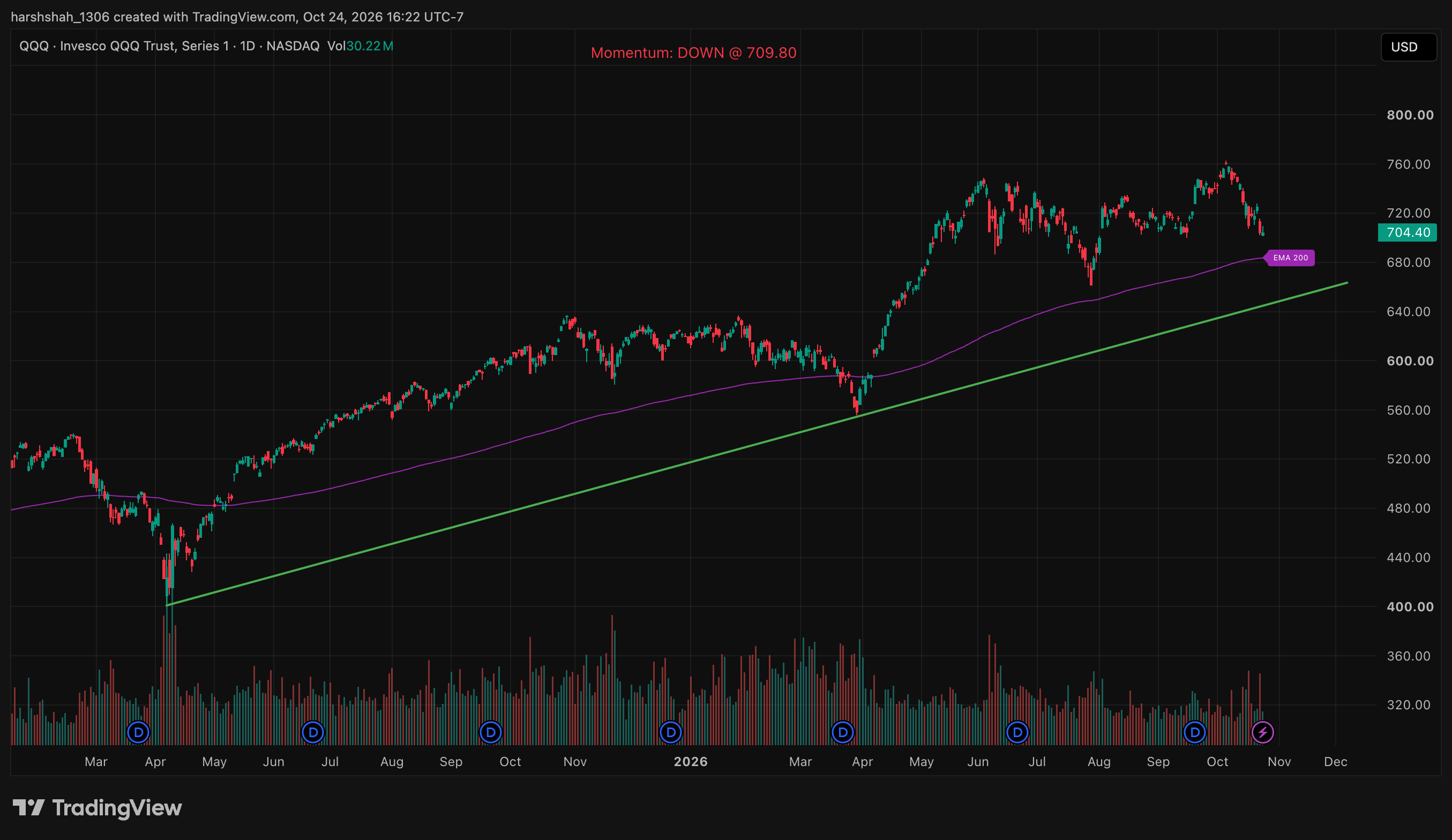The width and height of the screenshot is (1452, 840).
Task: Click the 2026 year label on time axis
Action: tap(691, 762)
